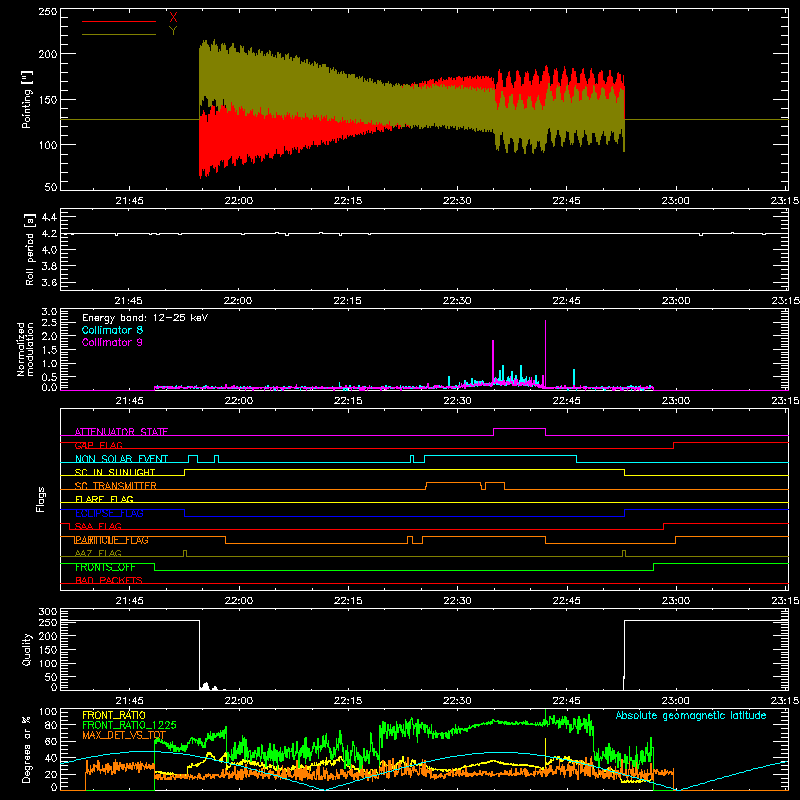800x800 pixels.
Task: Click the '250' tick on the Quality axis
Action: 47,623
